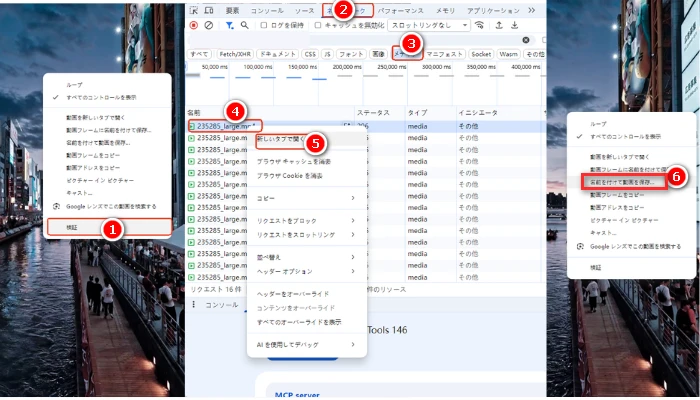
Task: Select the フォント filter chip
Action: pyautogui.click(x=351, y=54)
